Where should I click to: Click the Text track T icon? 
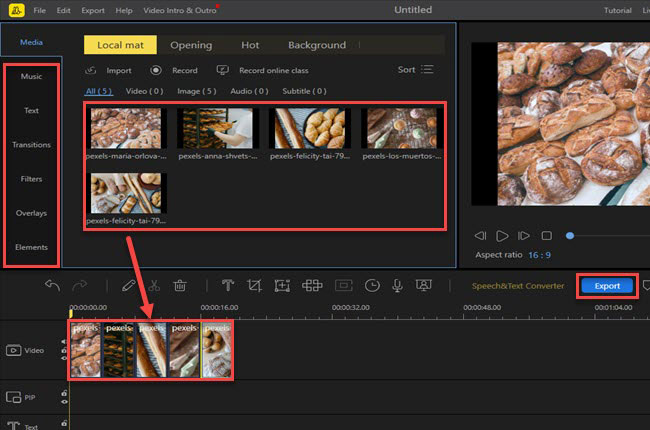pos(13,425)
